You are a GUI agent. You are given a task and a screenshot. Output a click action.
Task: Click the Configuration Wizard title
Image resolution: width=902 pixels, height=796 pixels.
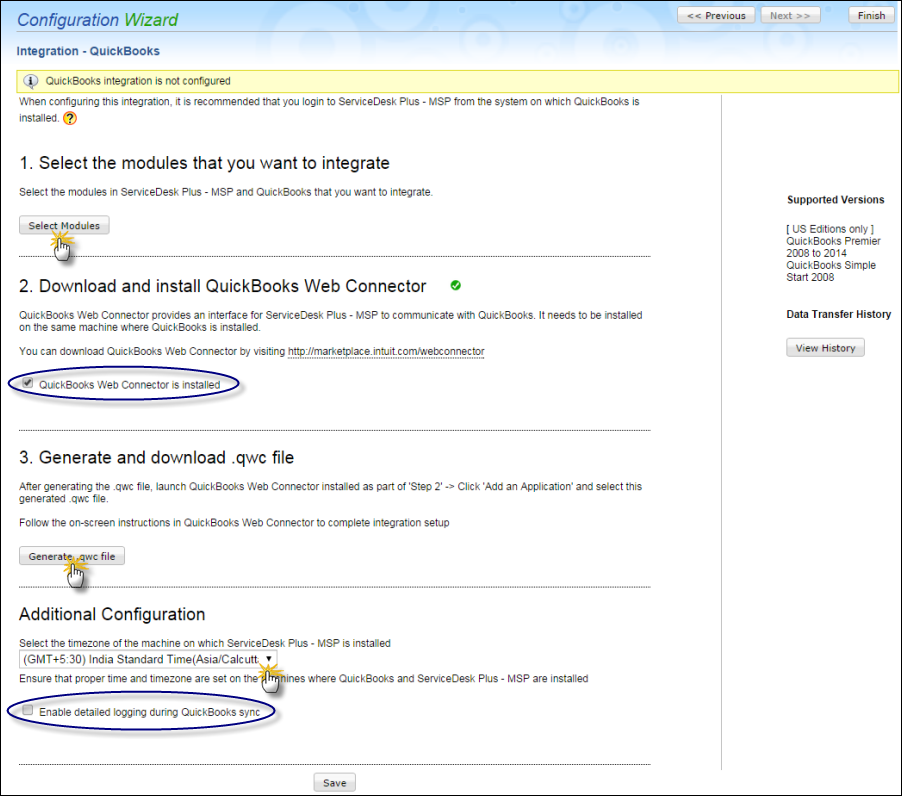pos(97,20)
